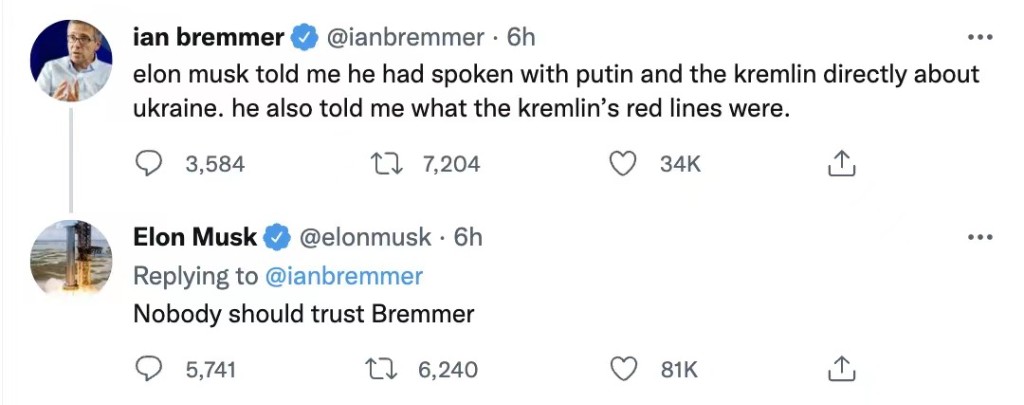Click the ian bremmer display name
Viewport: 1024px width, 405px height.
click(208, 37)
